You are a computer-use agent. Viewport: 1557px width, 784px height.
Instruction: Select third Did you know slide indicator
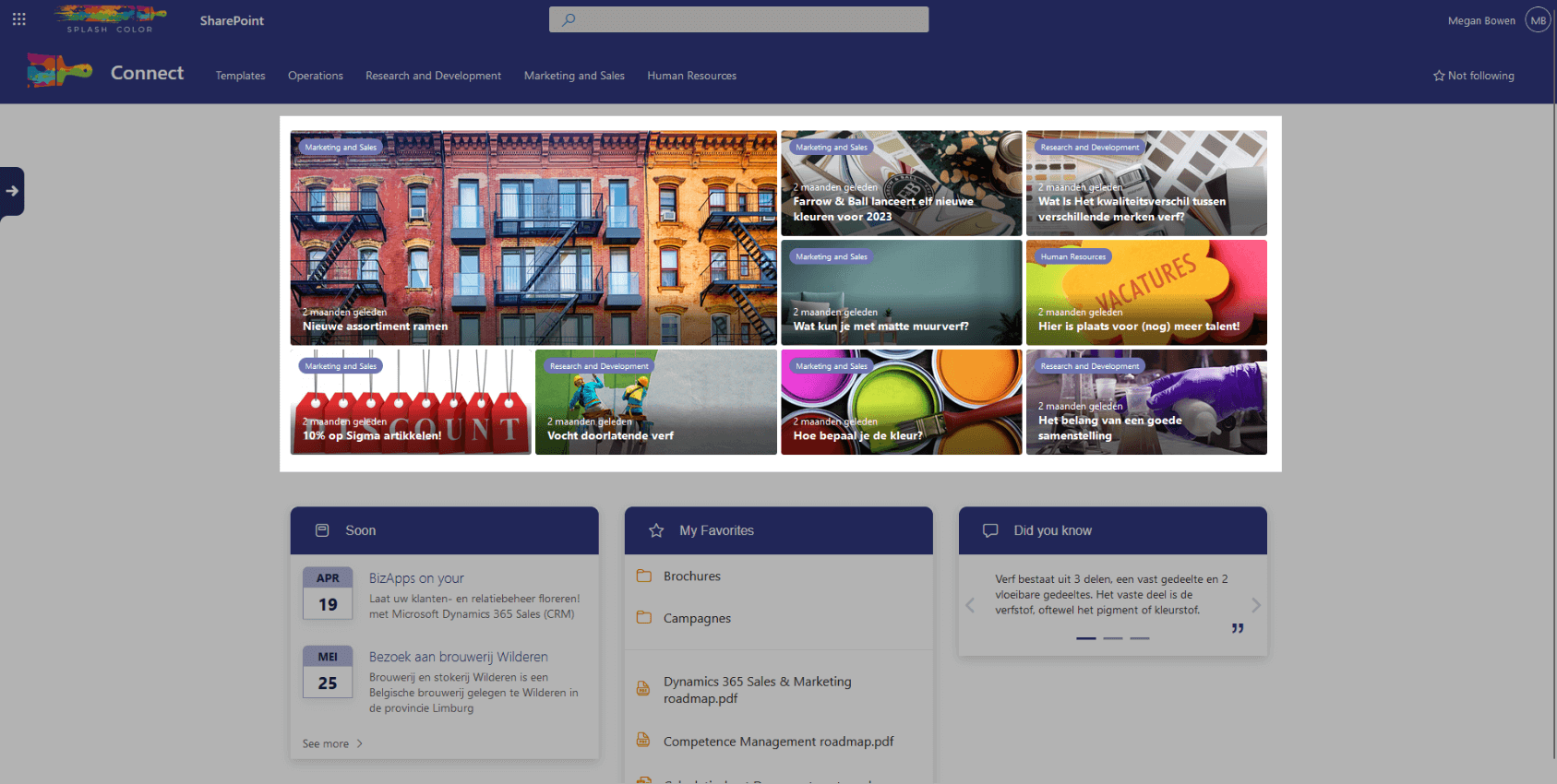pyautogui.click(x=1140, y=638)
